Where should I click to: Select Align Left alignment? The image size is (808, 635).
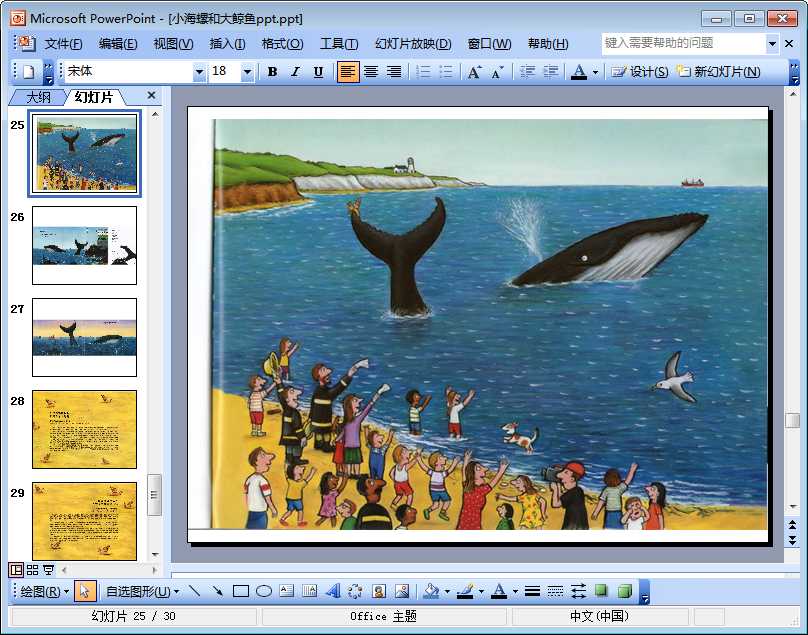point(348,72)
